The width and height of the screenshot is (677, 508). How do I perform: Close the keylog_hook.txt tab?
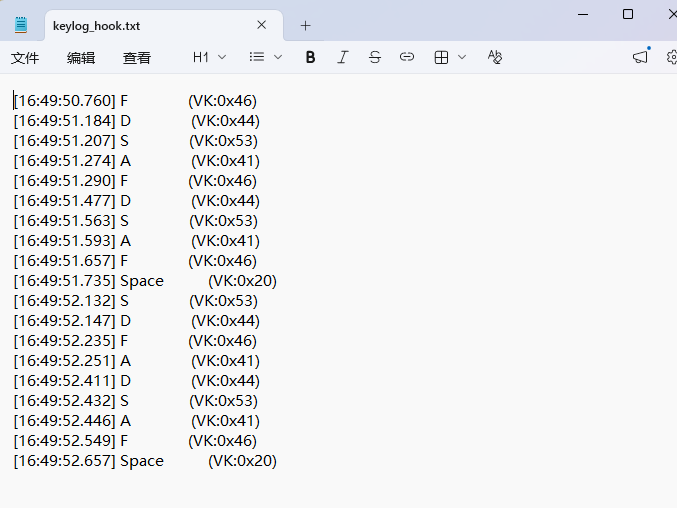coord(261,25)
